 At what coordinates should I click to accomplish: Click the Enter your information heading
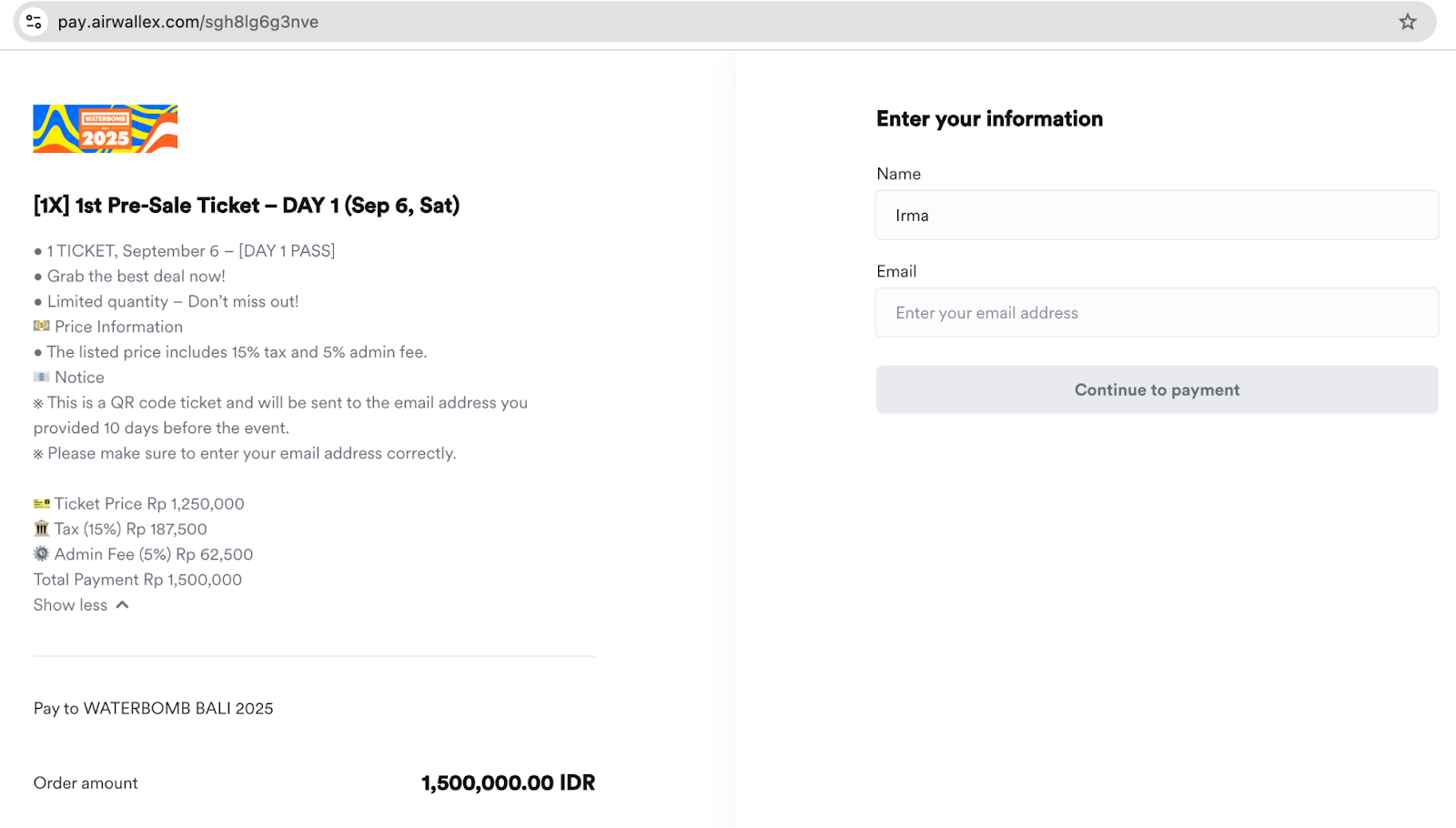(989, 119)
